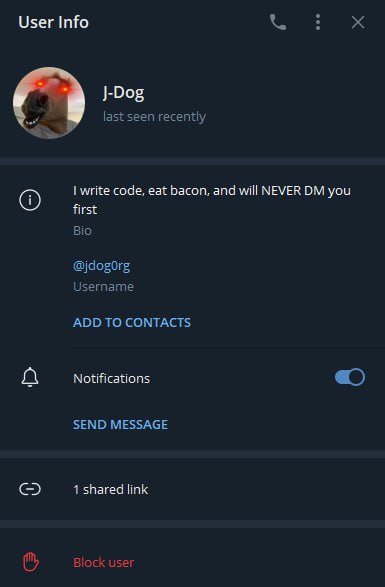Click SEND MESSAGE
This screenshot has height=587, width=385.
click(120, 425)
